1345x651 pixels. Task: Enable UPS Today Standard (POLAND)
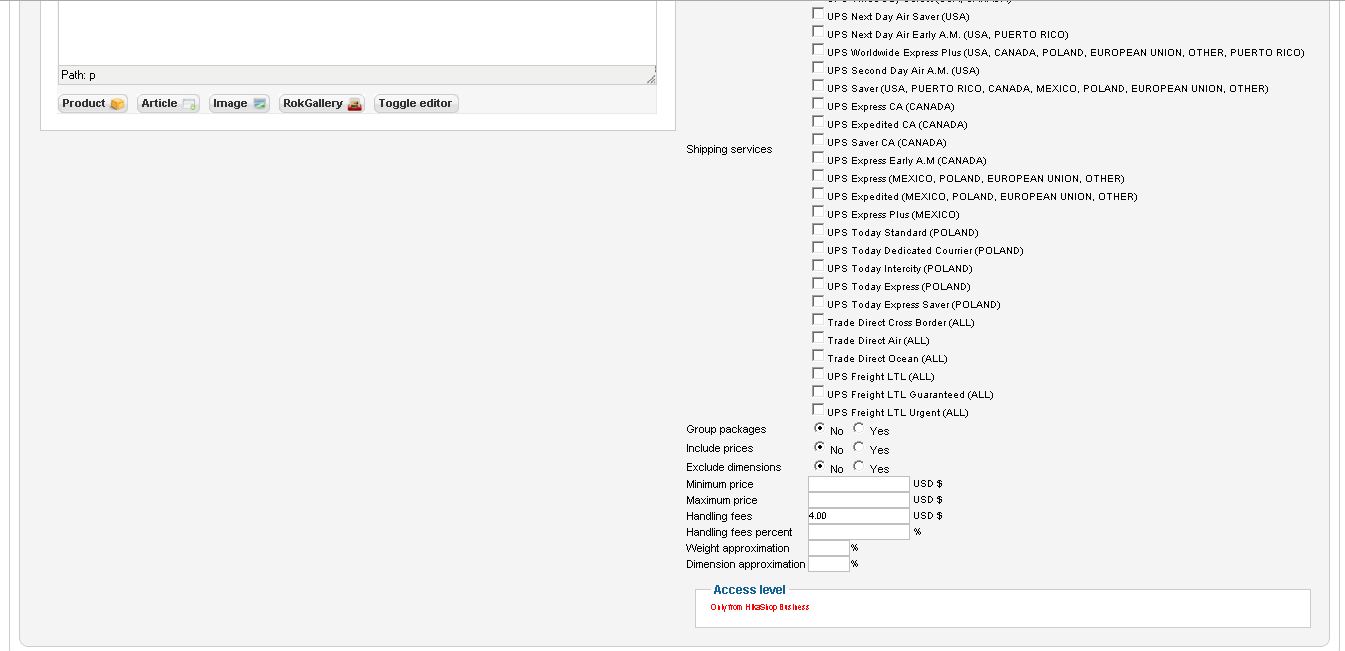pyautogui.click(x=818, y=231)
